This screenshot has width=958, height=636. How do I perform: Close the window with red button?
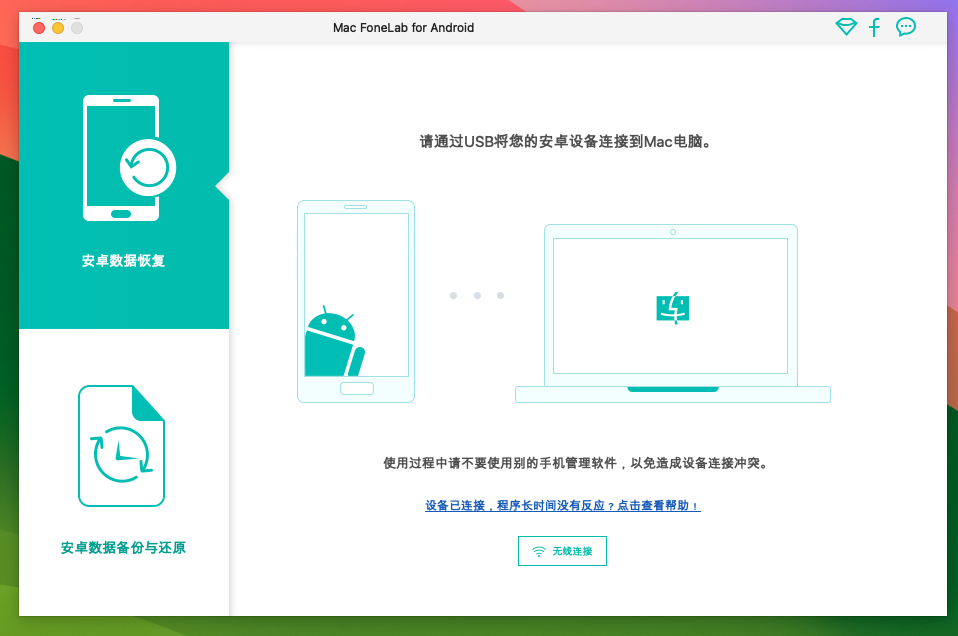coord(39,27)
